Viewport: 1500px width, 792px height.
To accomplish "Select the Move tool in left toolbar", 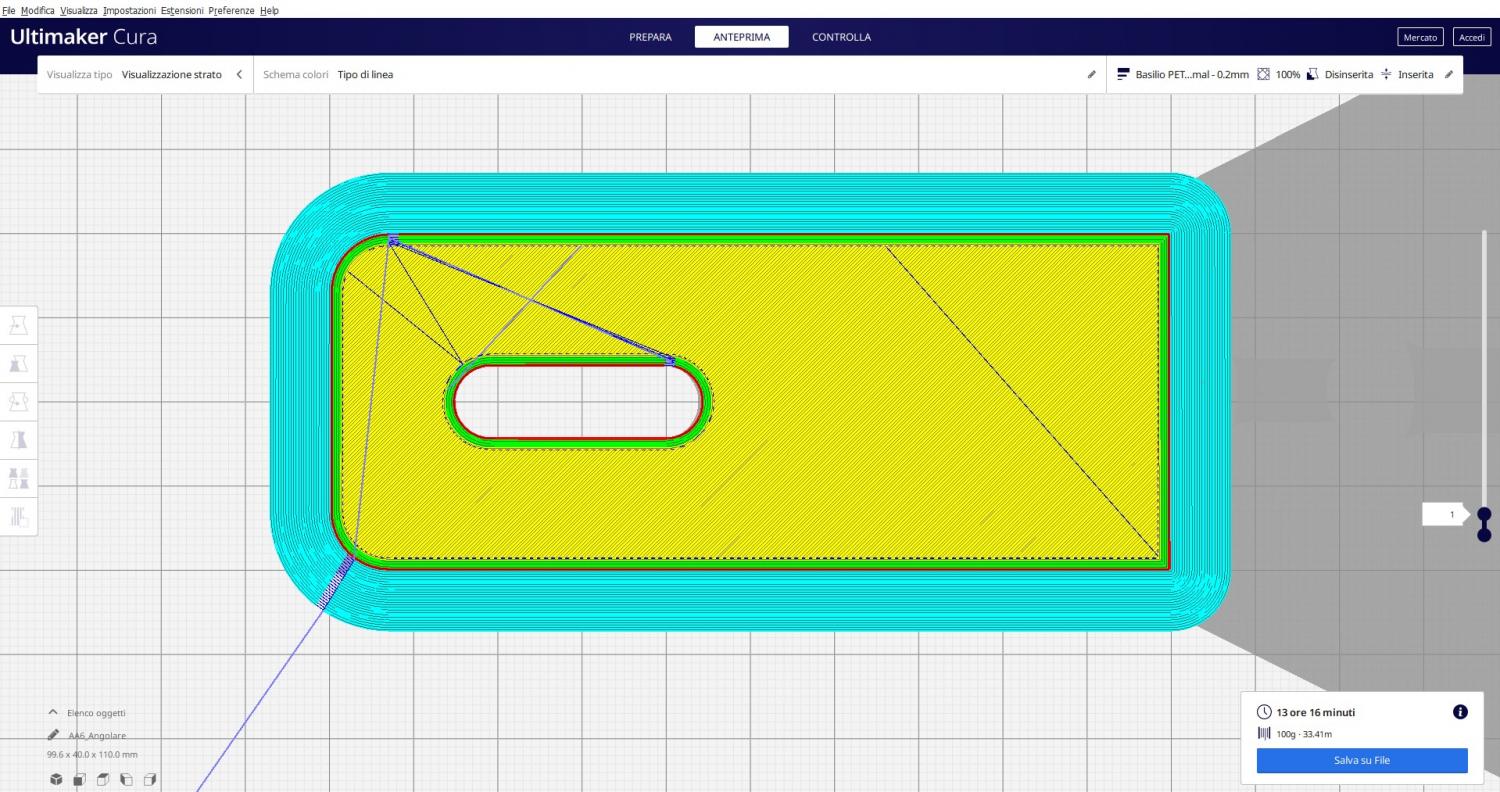I will point(18,325).
